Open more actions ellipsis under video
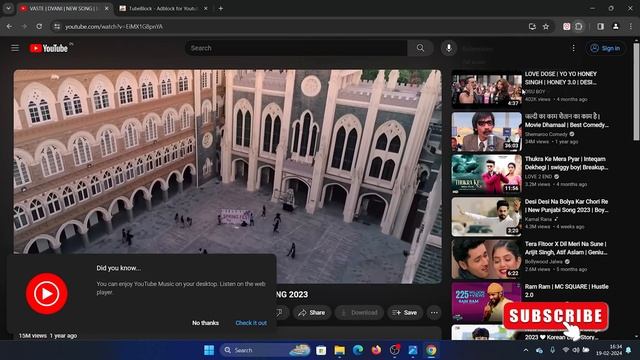 tap(434, 313)
